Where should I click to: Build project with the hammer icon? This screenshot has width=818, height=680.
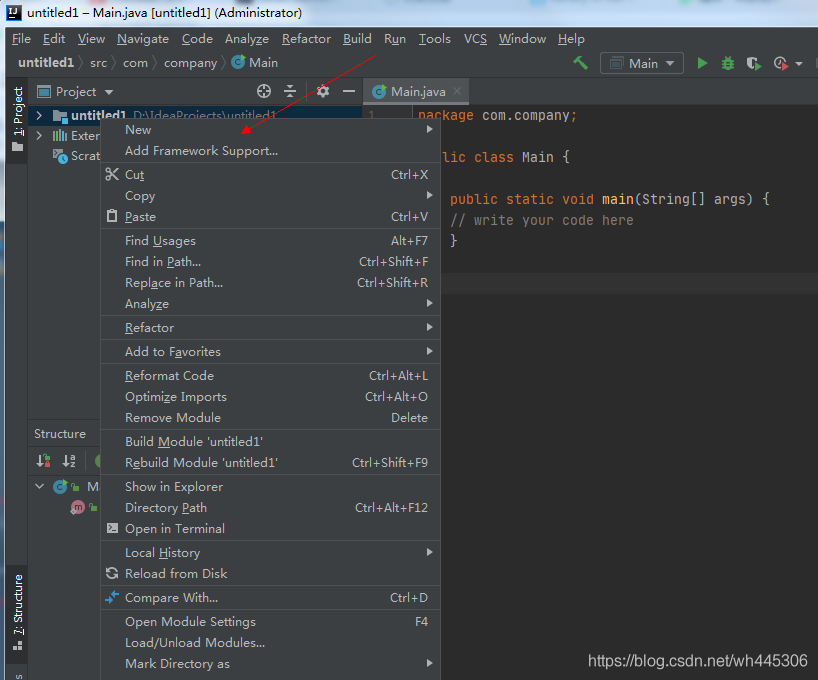pos(580,63)
